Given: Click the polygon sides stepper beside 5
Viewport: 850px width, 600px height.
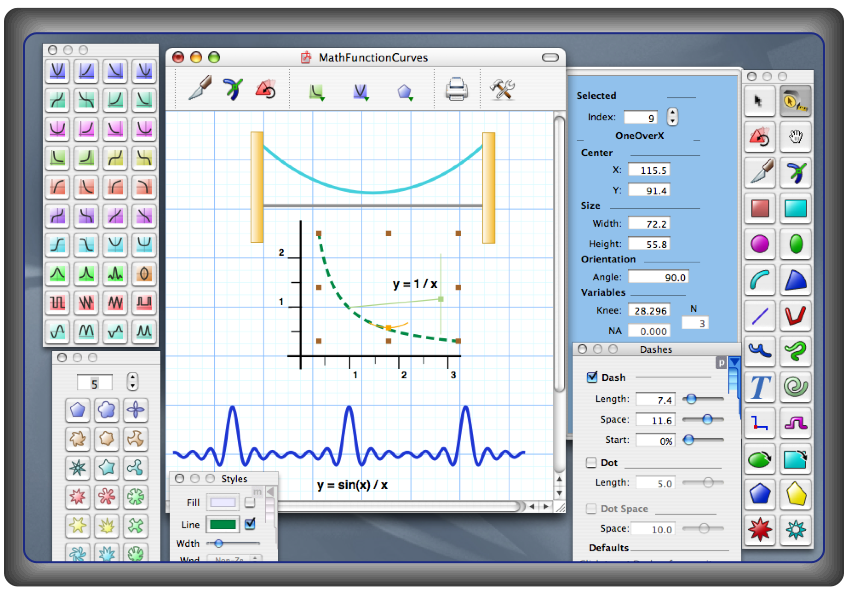Looking at the screenshot, I should point(132,382).
